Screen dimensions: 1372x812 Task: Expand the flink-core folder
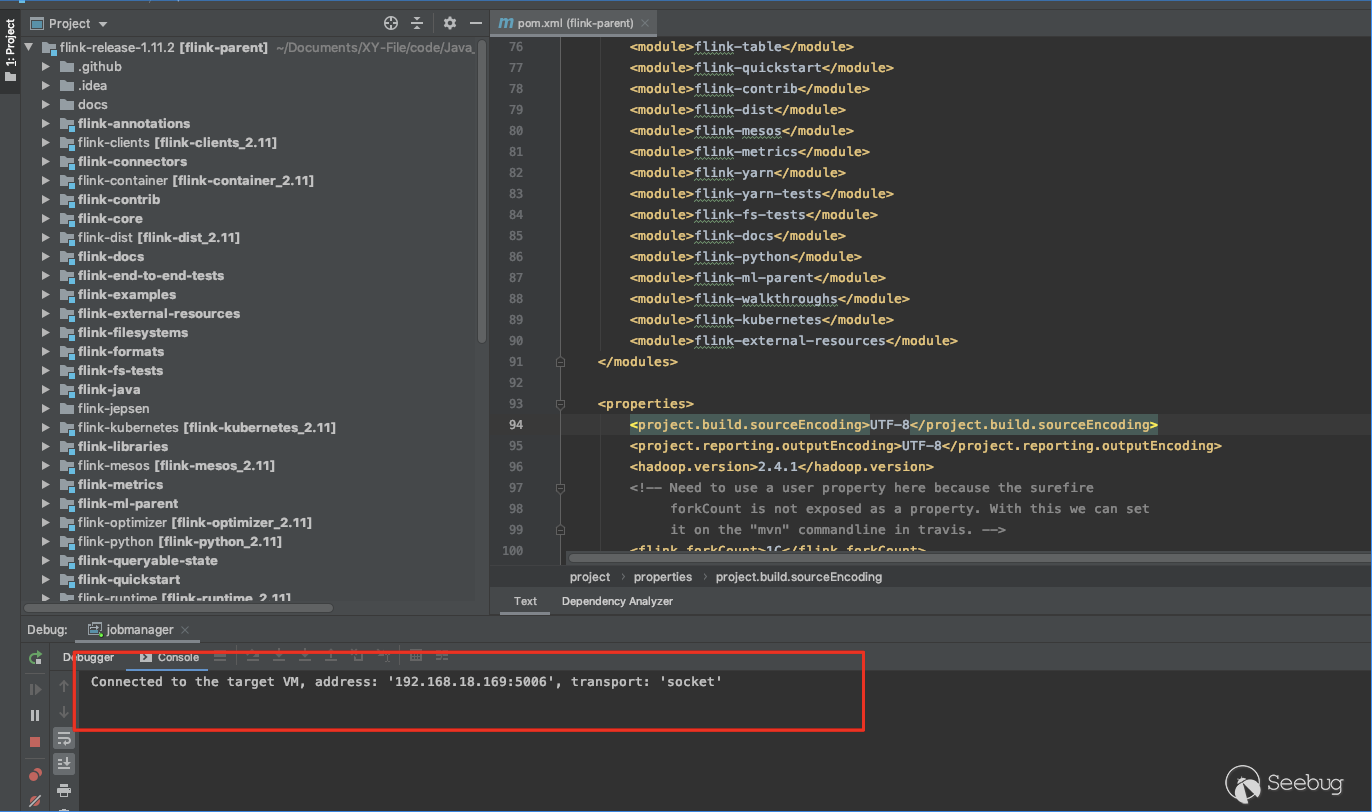[46, 218]
